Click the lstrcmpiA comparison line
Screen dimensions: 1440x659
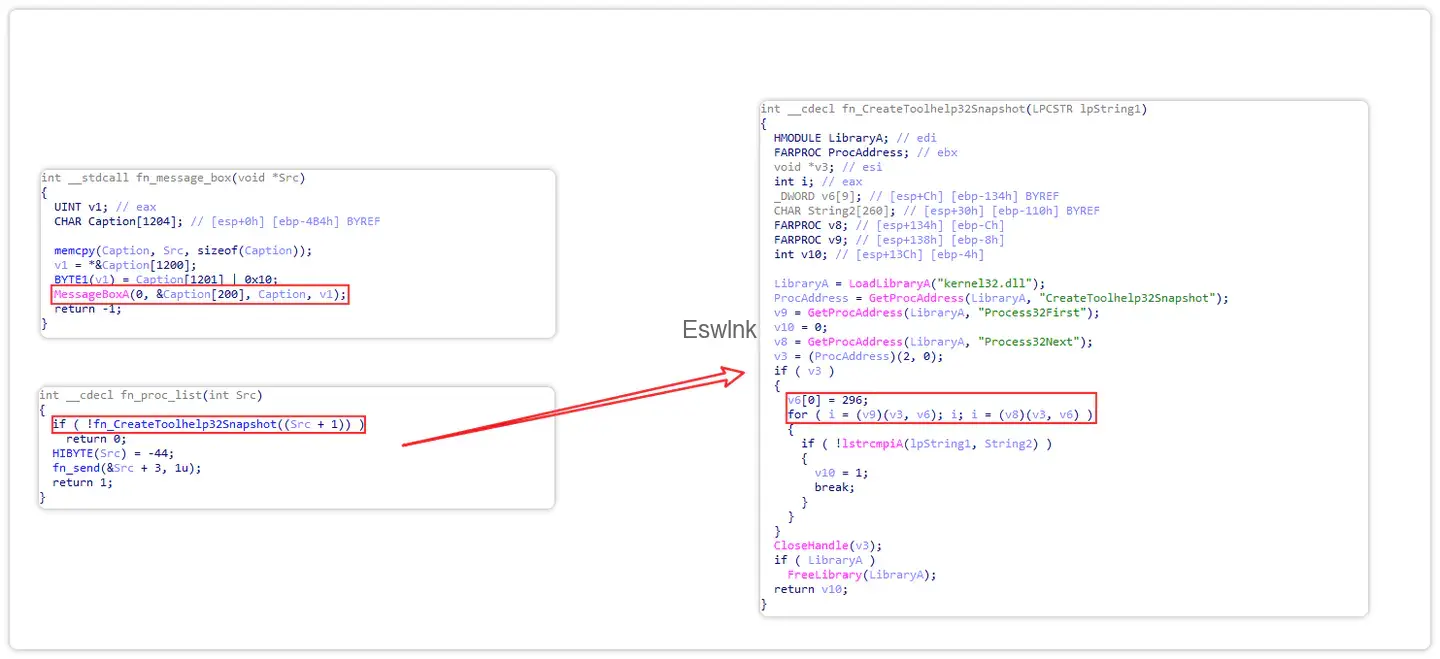pos(926,443)
